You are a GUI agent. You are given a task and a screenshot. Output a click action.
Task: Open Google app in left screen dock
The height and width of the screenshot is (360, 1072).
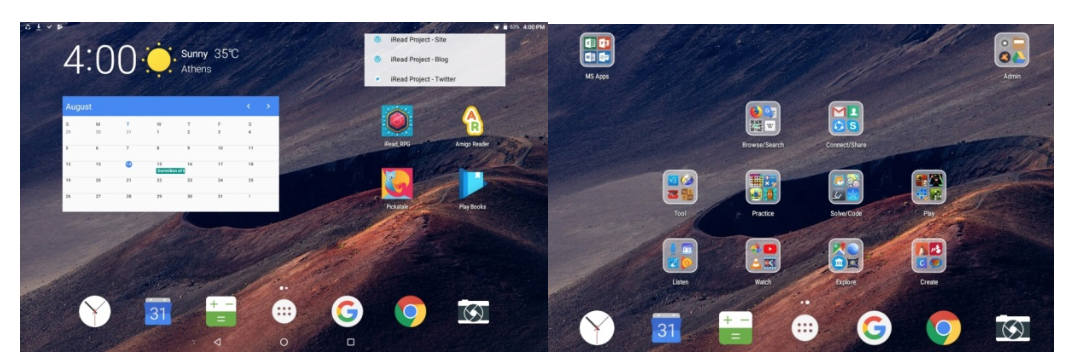tap(347, 312)
